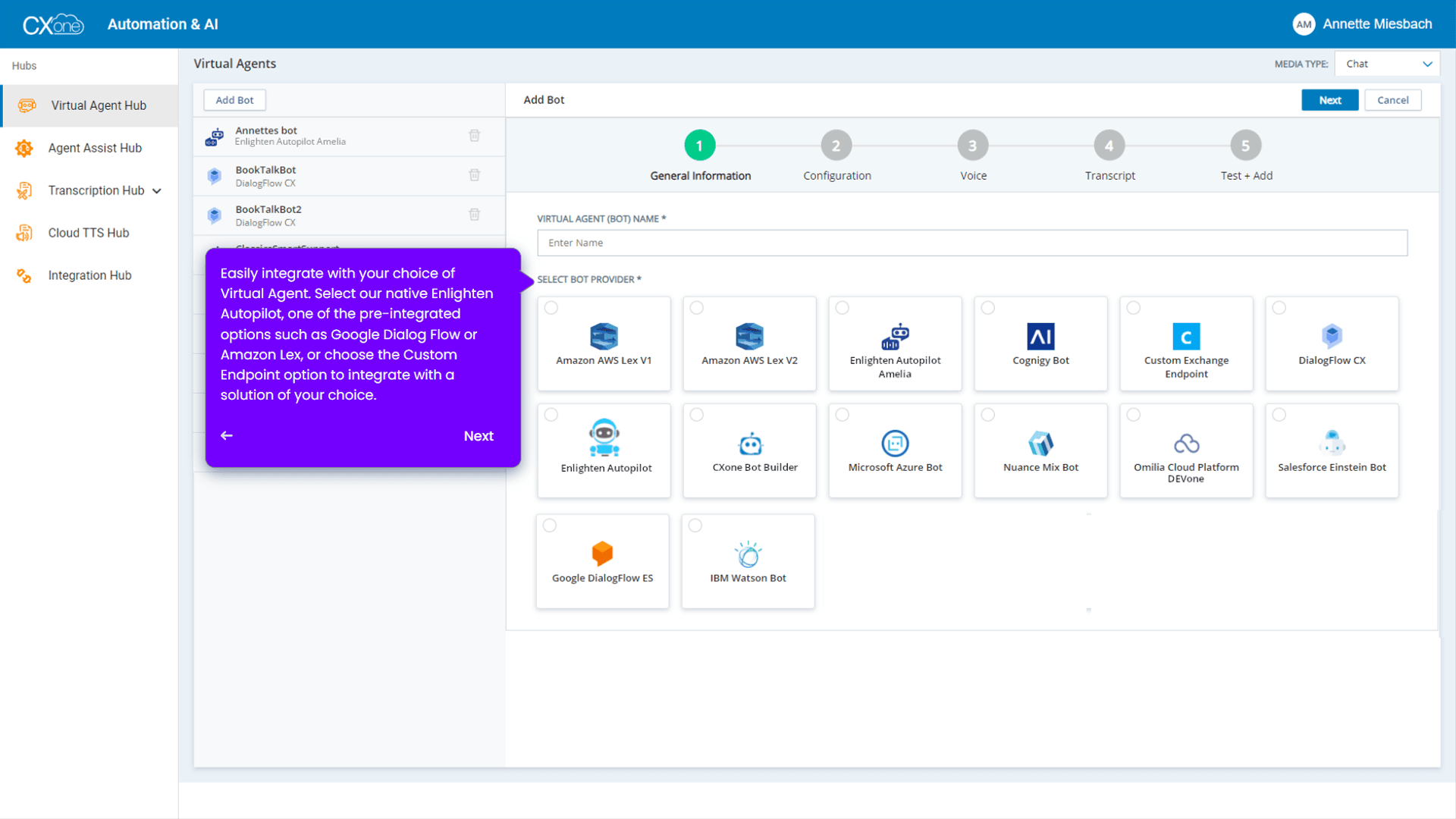Open the Cloud TTS Hub
Image resolution: width=1456 pixels, height=819 pixels.
[x=89, y=233]
